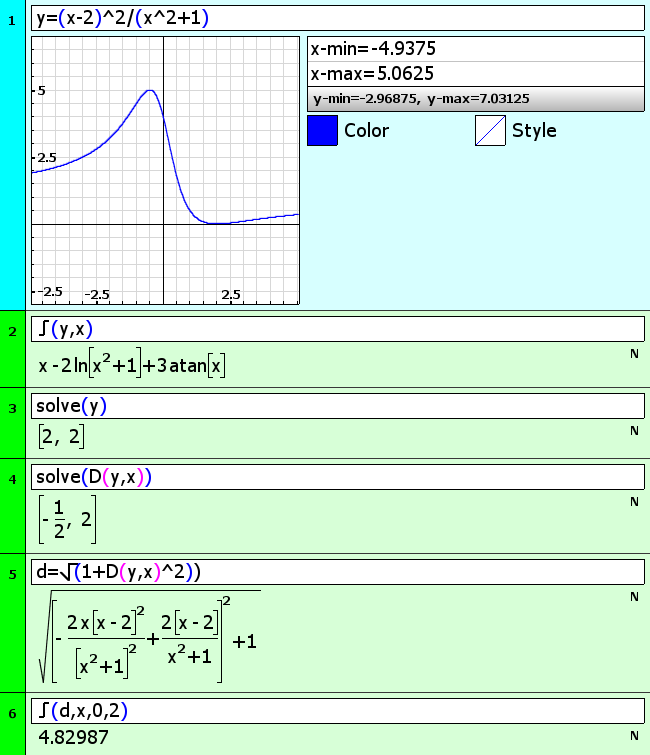Click the blue Color swatch
Viewport: 650px width, 755px height.
click(x=322, y=131)
